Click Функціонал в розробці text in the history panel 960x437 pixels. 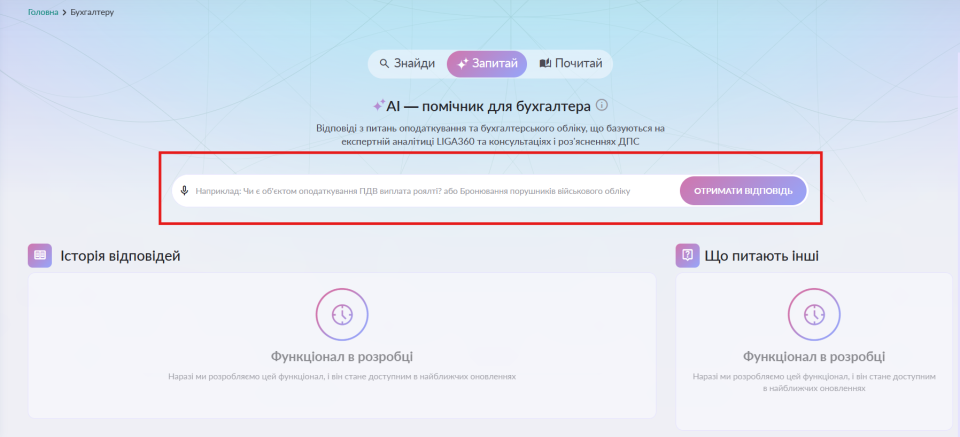click(x=342, y=357)
